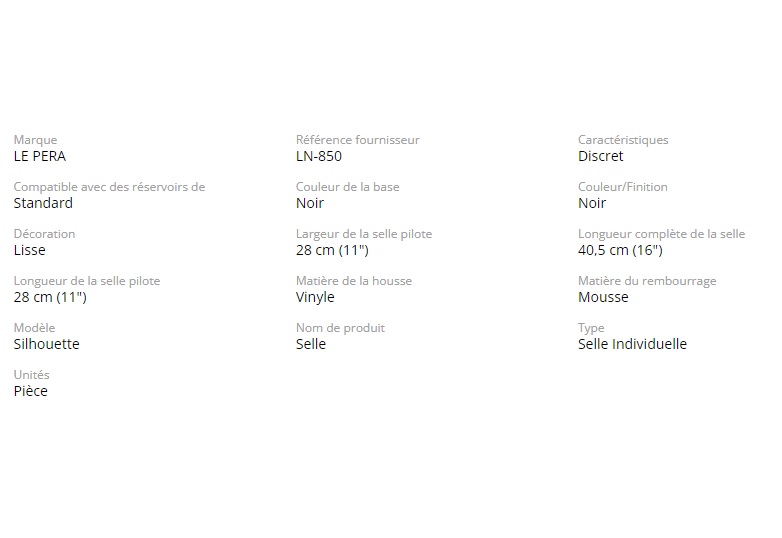Select the Selle Individuelle type value
The image size is (782, 538).
(x=632, y=344)
